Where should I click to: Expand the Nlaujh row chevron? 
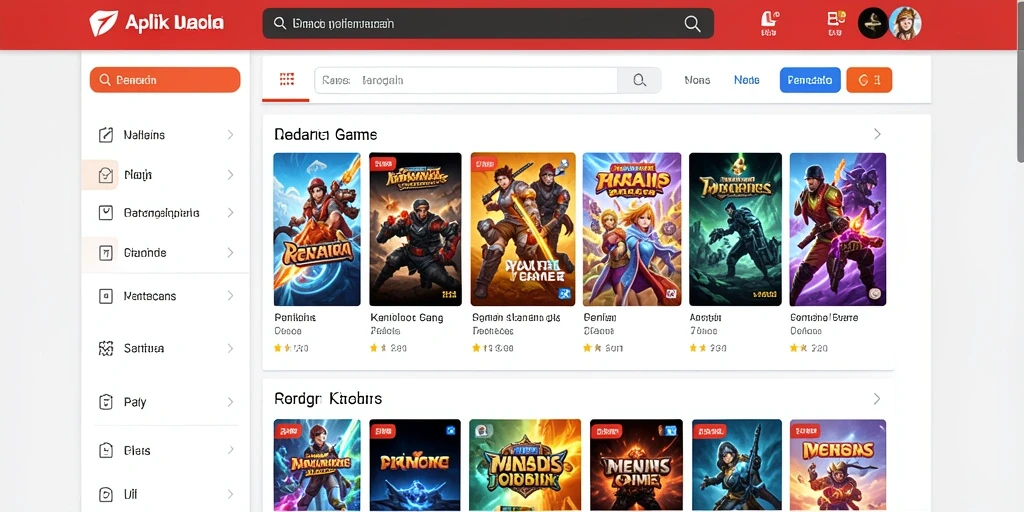click(x=230, y=175)
